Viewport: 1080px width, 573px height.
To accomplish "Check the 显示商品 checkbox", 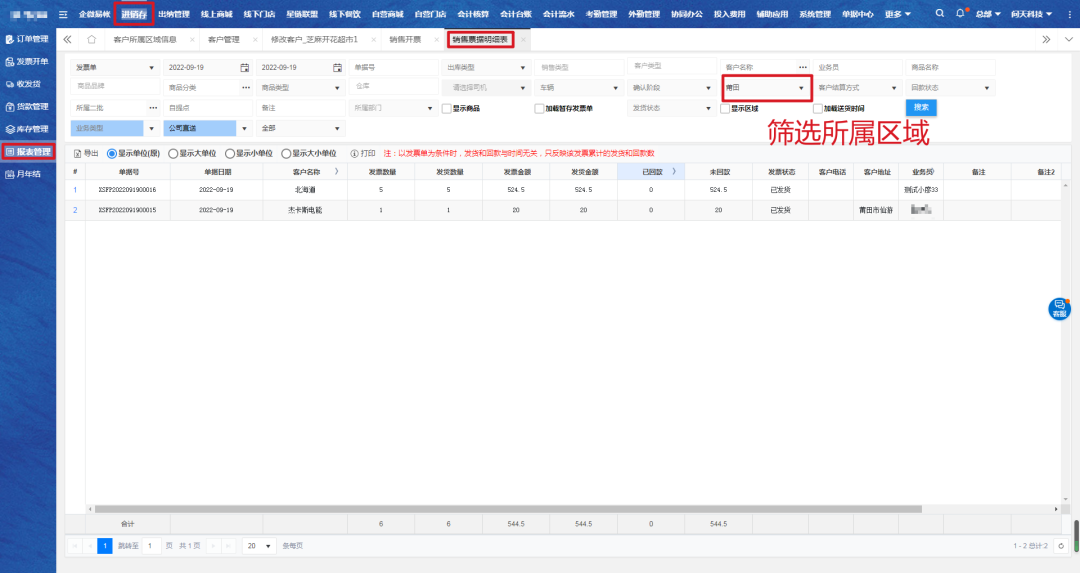I will coord(446,108).
